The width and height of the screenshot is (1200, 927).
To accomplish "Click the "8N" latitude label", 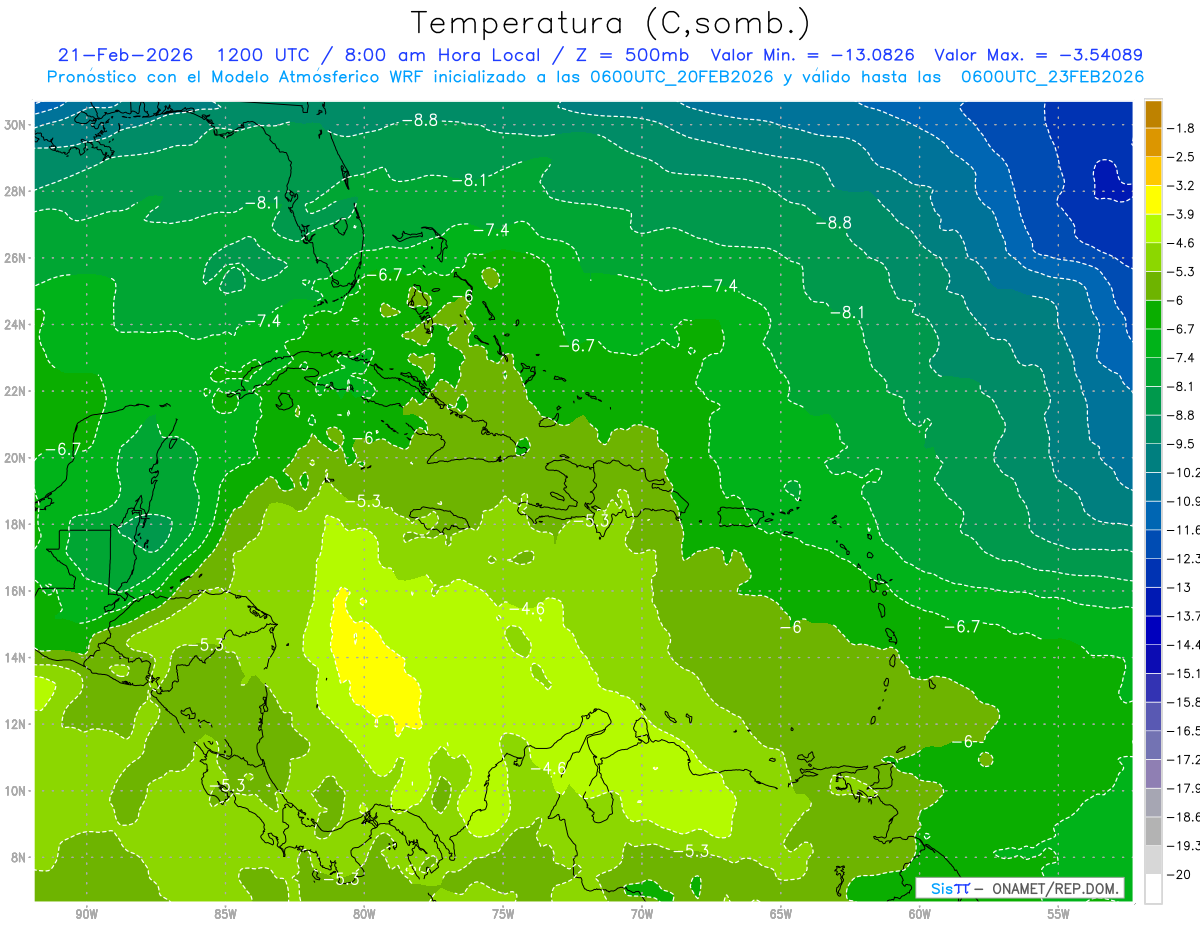I will coord(20,857).
